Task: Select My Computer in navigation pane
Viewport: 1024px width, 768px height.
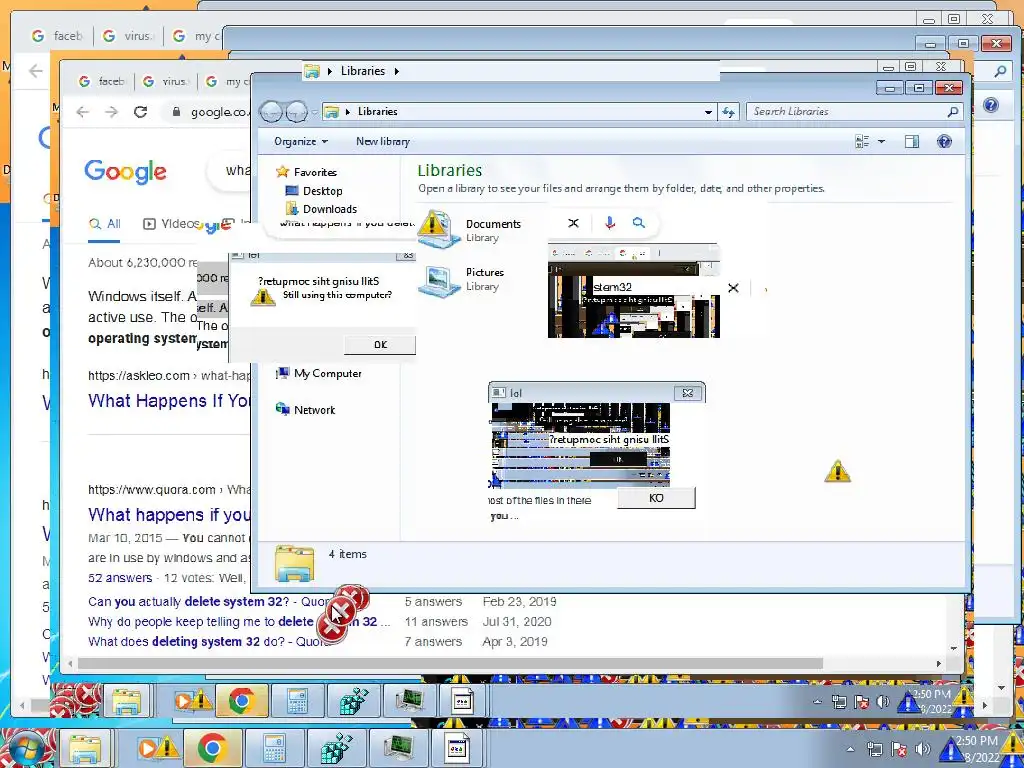Action: click(319, 374)
